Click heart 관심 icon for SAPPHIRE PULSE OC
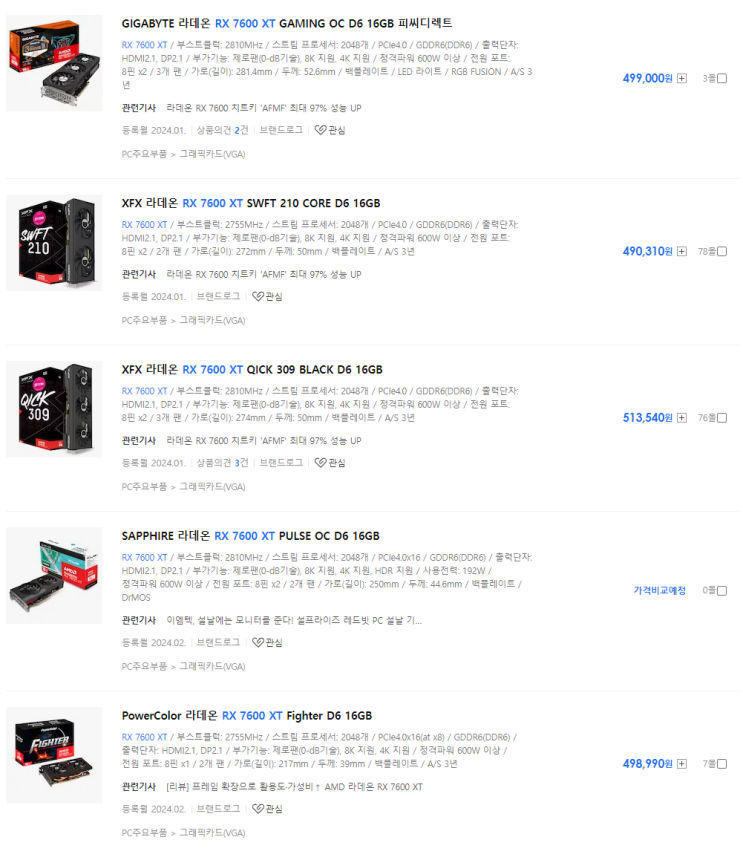Screen dimensions: 743x857 [258, 642]
